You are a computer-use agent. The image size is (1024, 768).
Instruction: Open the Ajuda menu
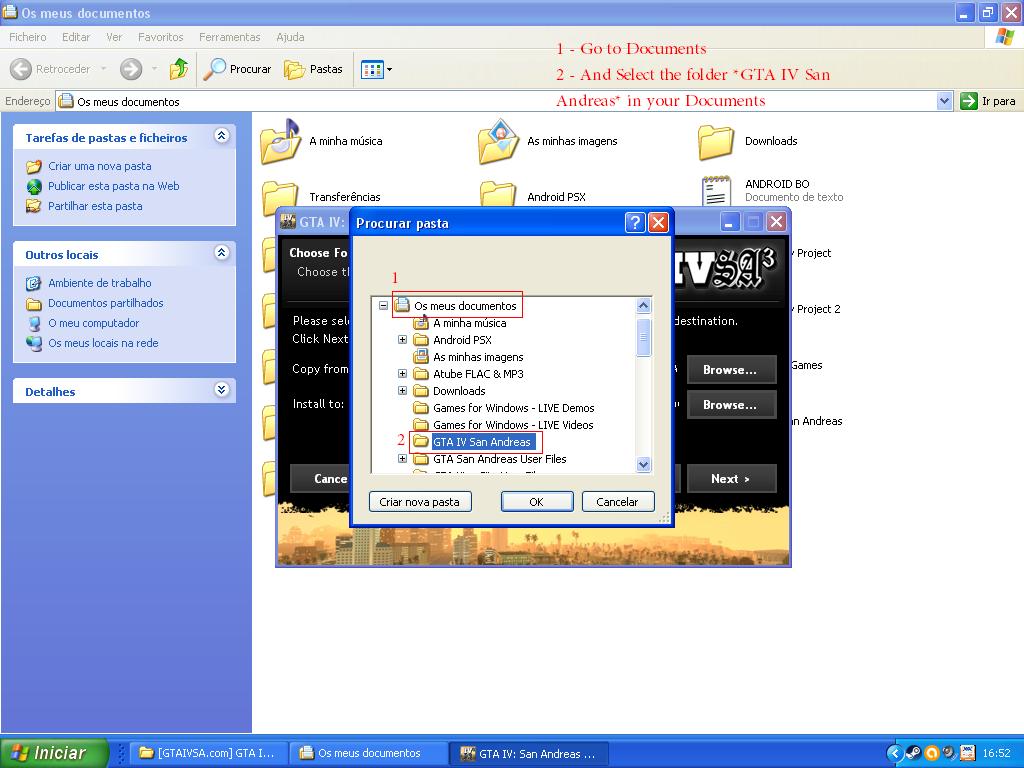coord(290,37)
